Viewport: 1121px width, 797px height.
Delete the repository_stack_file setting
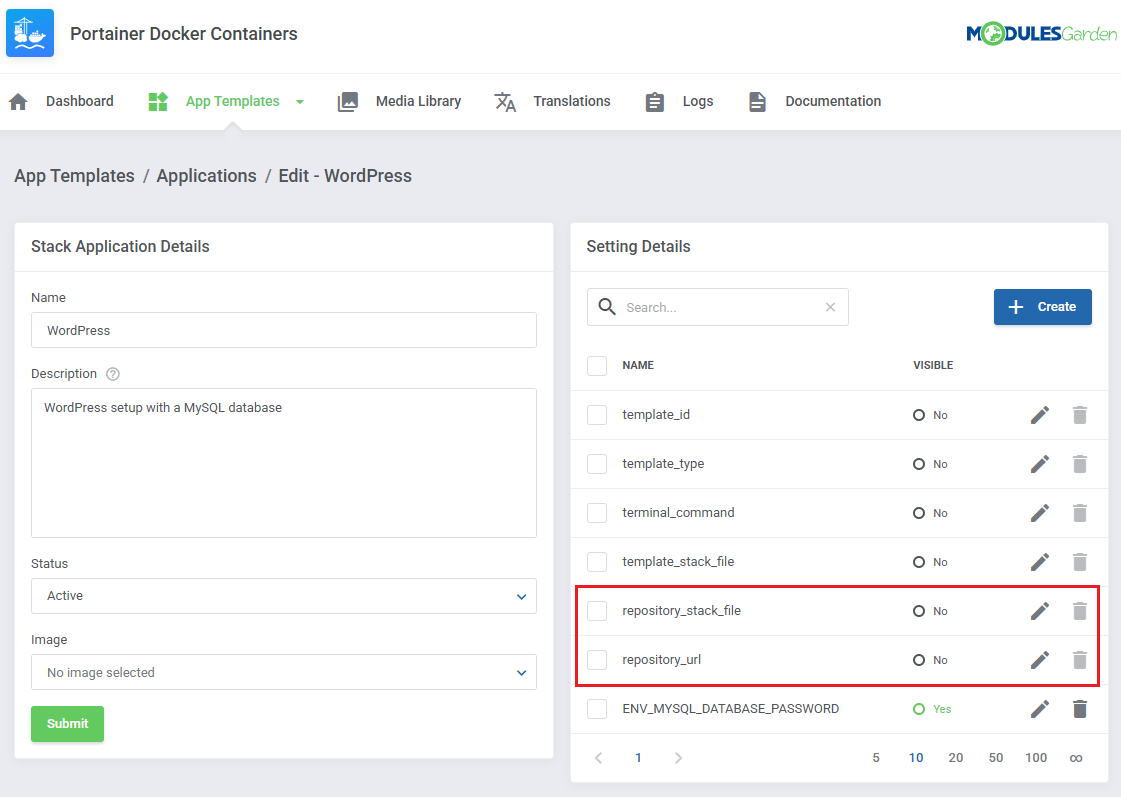[1080, 611]
